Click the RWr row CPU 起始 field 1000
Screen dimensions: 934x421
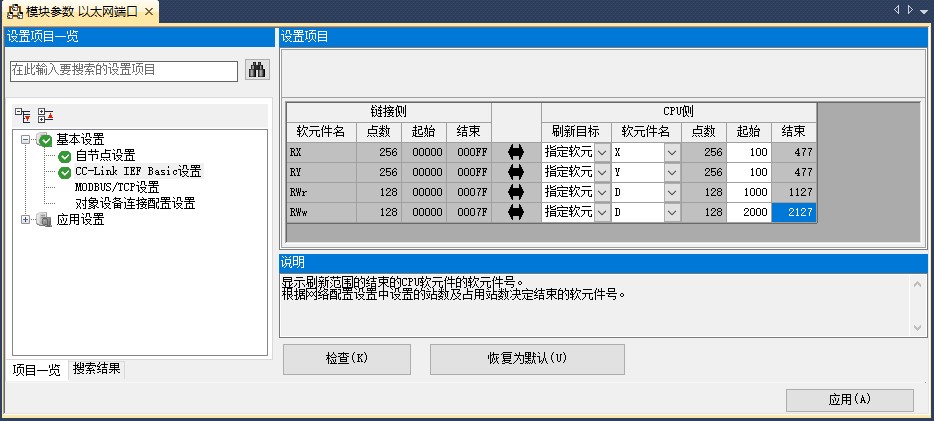(749, 192)
